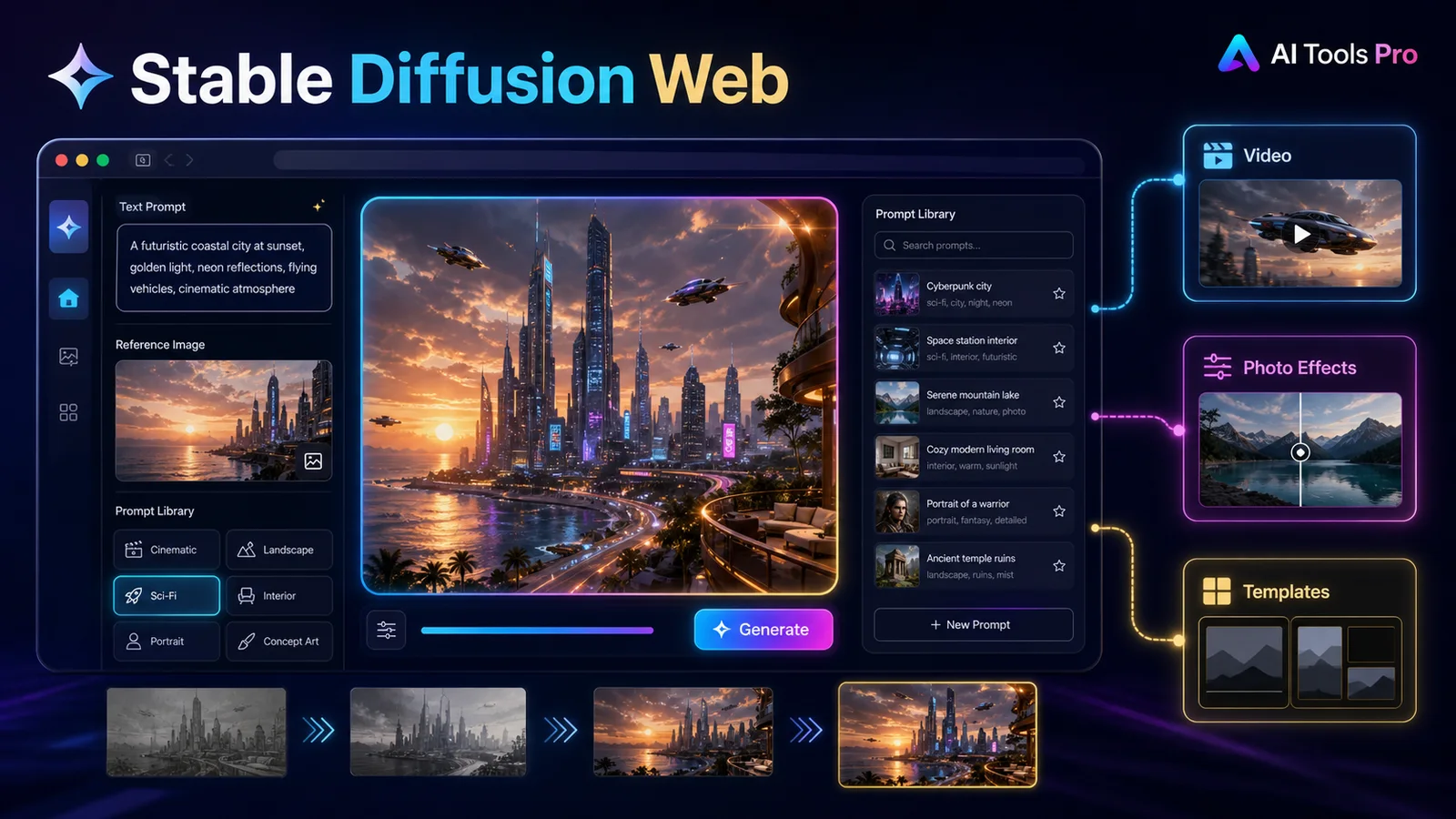Favorite the Portrait of a warrior prompt

[x=1059, y=511]
